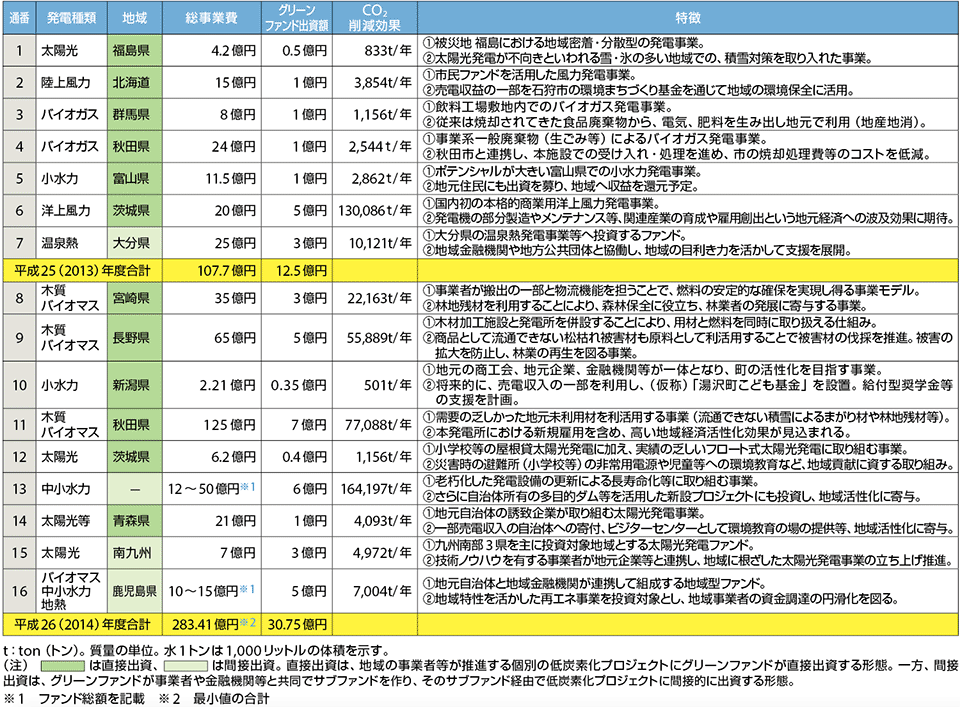Select the 12～50億円 total cost cell

(x=212, y=489)
